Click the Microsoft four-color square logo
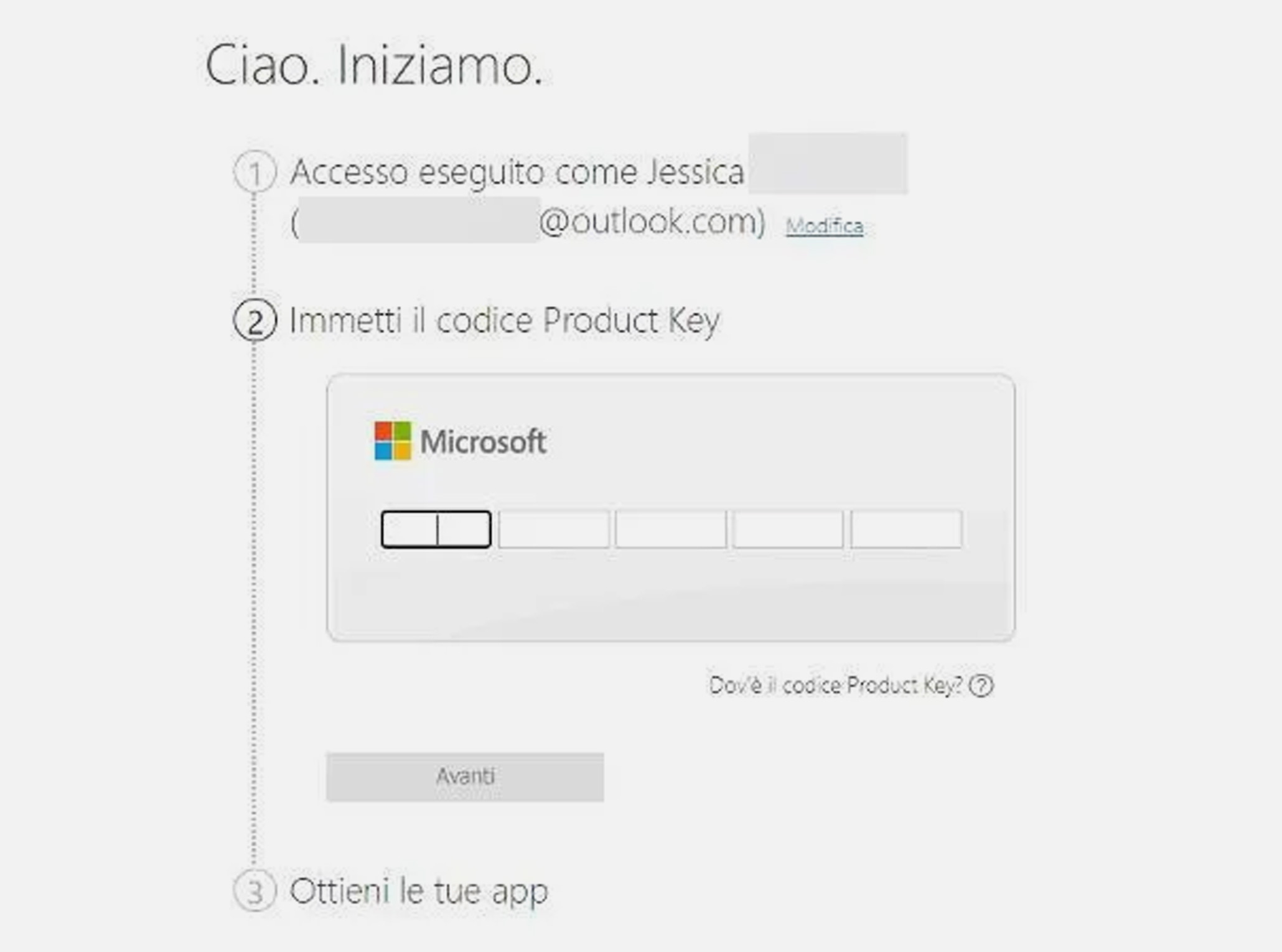The image size is (1282, 952). (392, 441)
